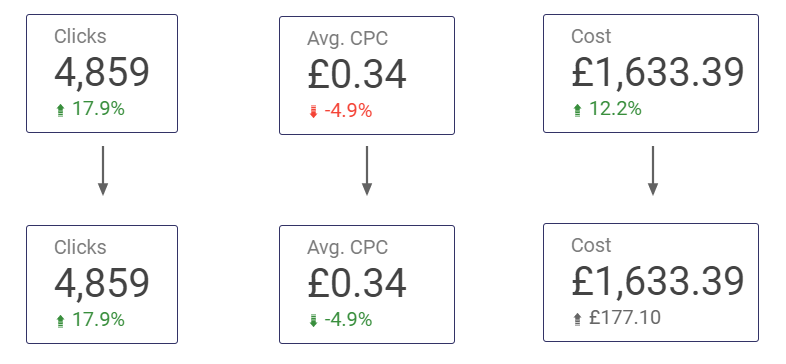Click the arrow connecting the Avg. CPC cards
This screenshot has height=364, width=786.
click(x=367, y=170)
